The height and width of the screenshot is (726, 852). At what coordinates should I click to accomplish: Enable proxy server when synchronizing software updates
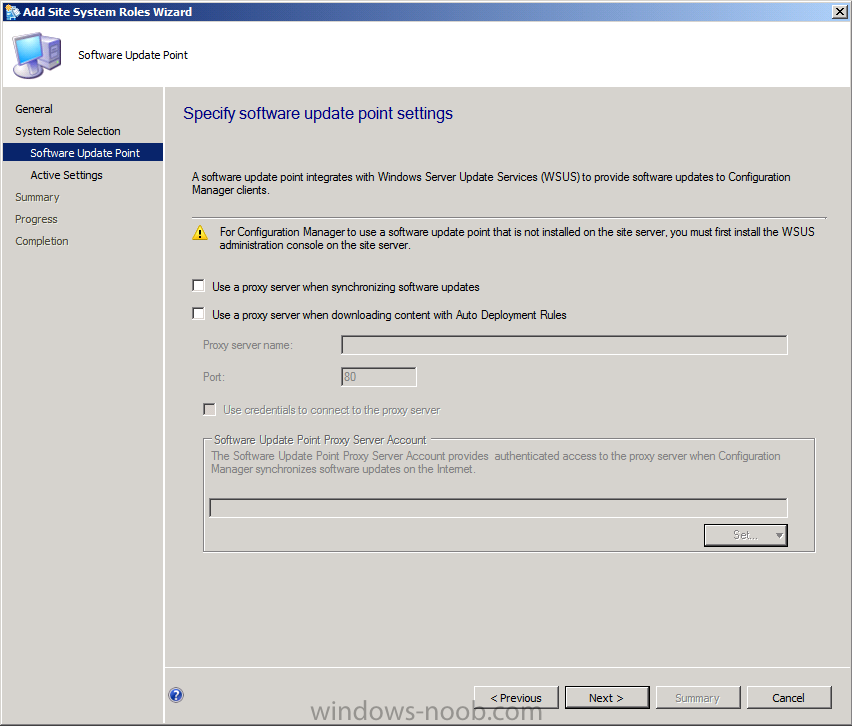[198, 287]
